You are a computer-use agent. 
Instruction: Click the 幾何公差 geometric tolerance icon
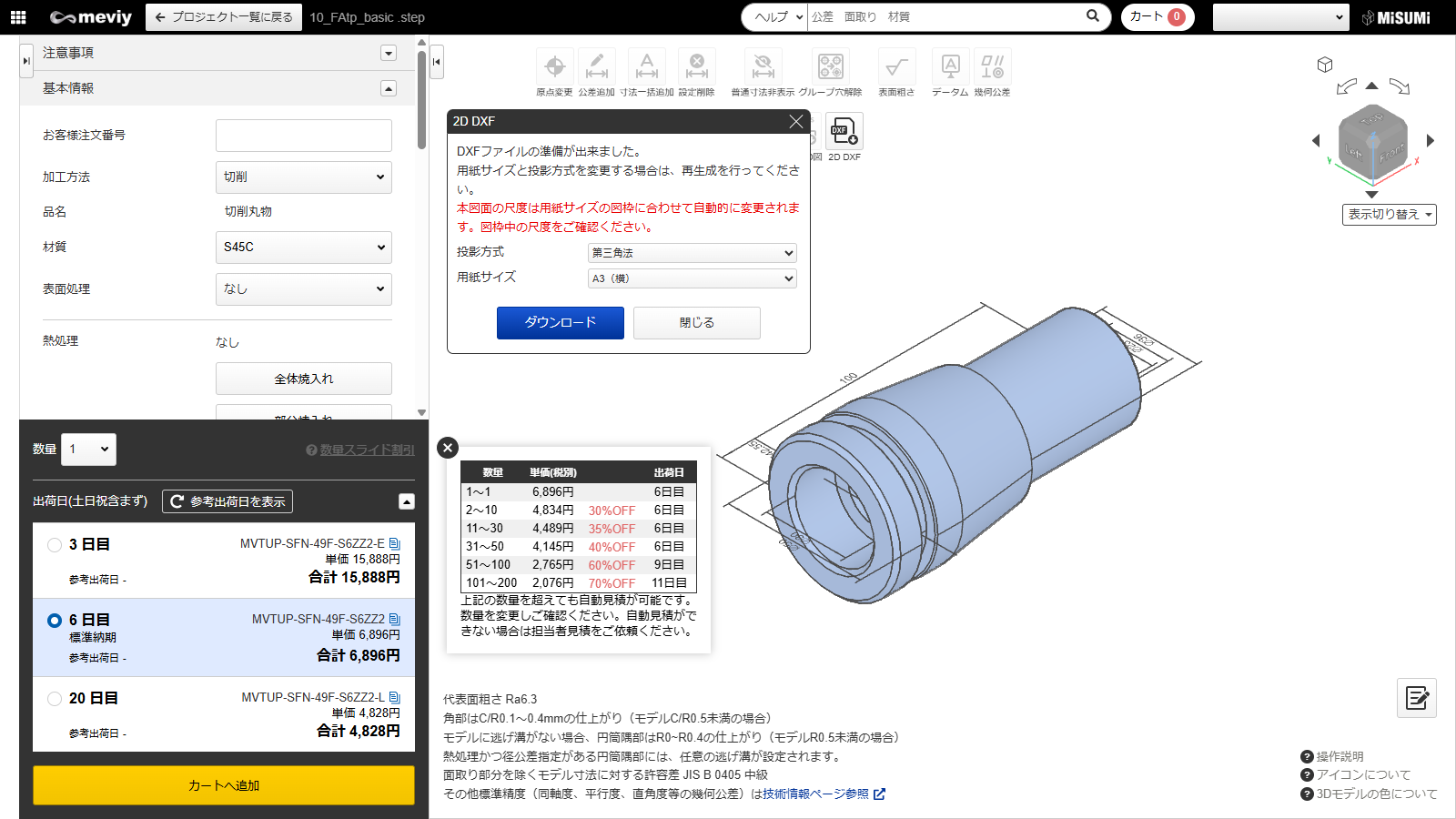(x=992, y=66)
